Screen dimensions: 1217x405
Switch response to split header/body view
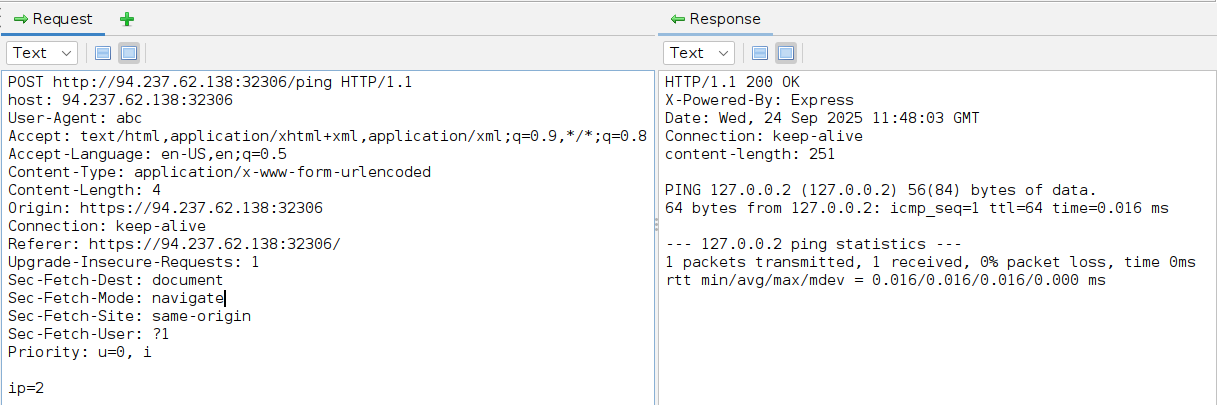760,53
